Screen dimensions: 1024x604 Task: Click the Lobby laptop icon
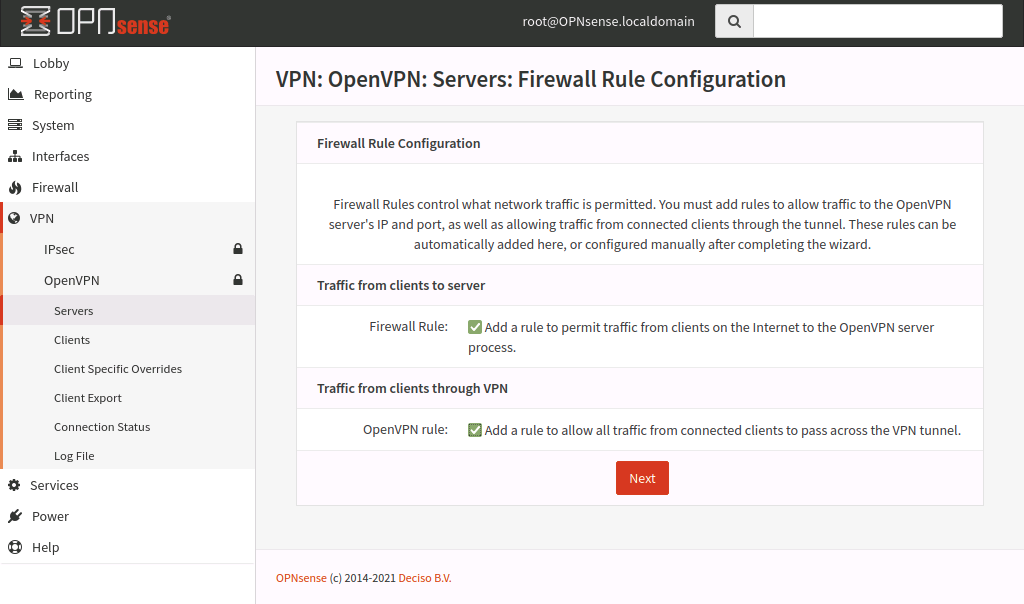(x=15, y=63)
